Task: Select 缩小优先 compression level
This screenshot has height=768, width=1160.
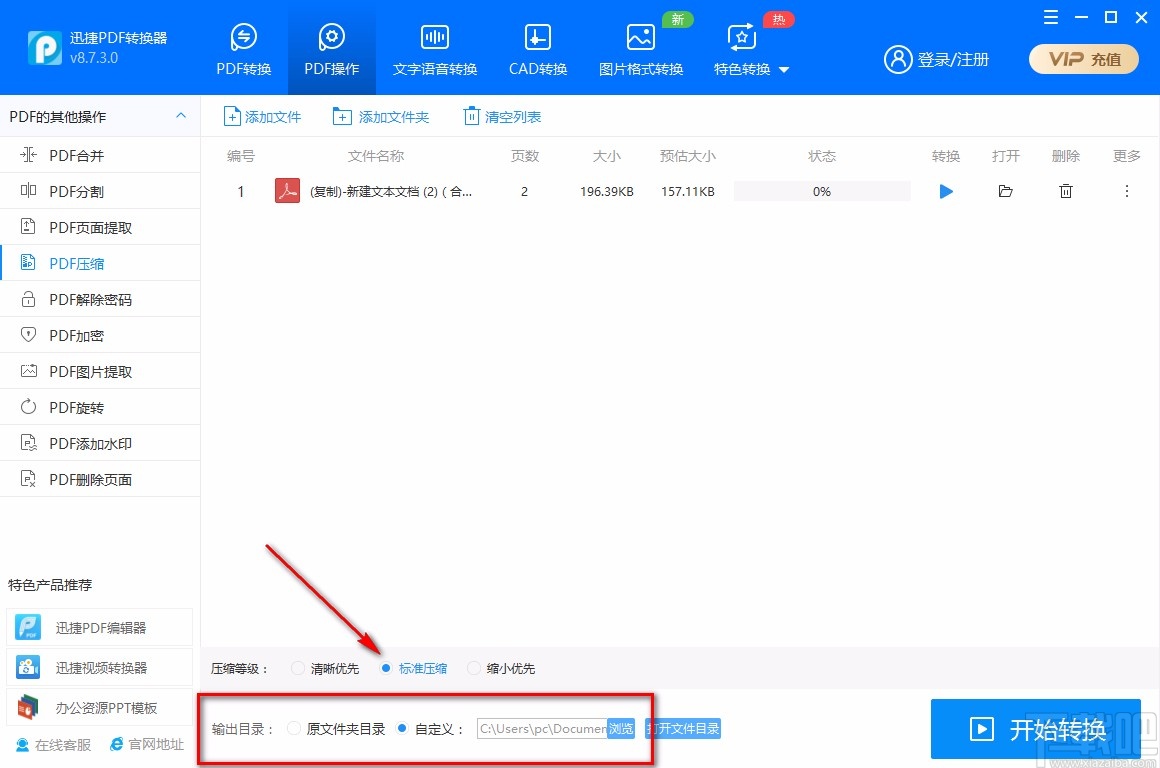Action: (x=502, y=668)
